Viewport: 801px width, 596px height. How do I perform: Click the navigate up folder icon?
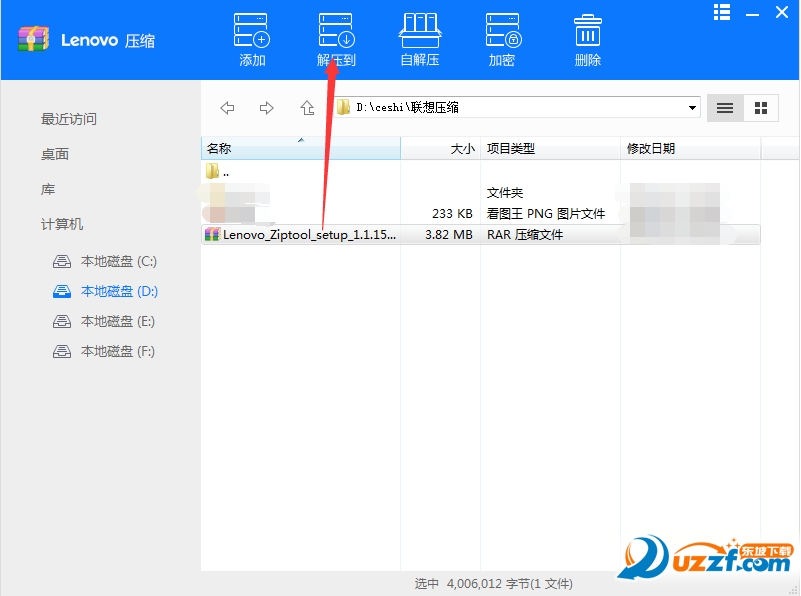click(x=307, y=107)
